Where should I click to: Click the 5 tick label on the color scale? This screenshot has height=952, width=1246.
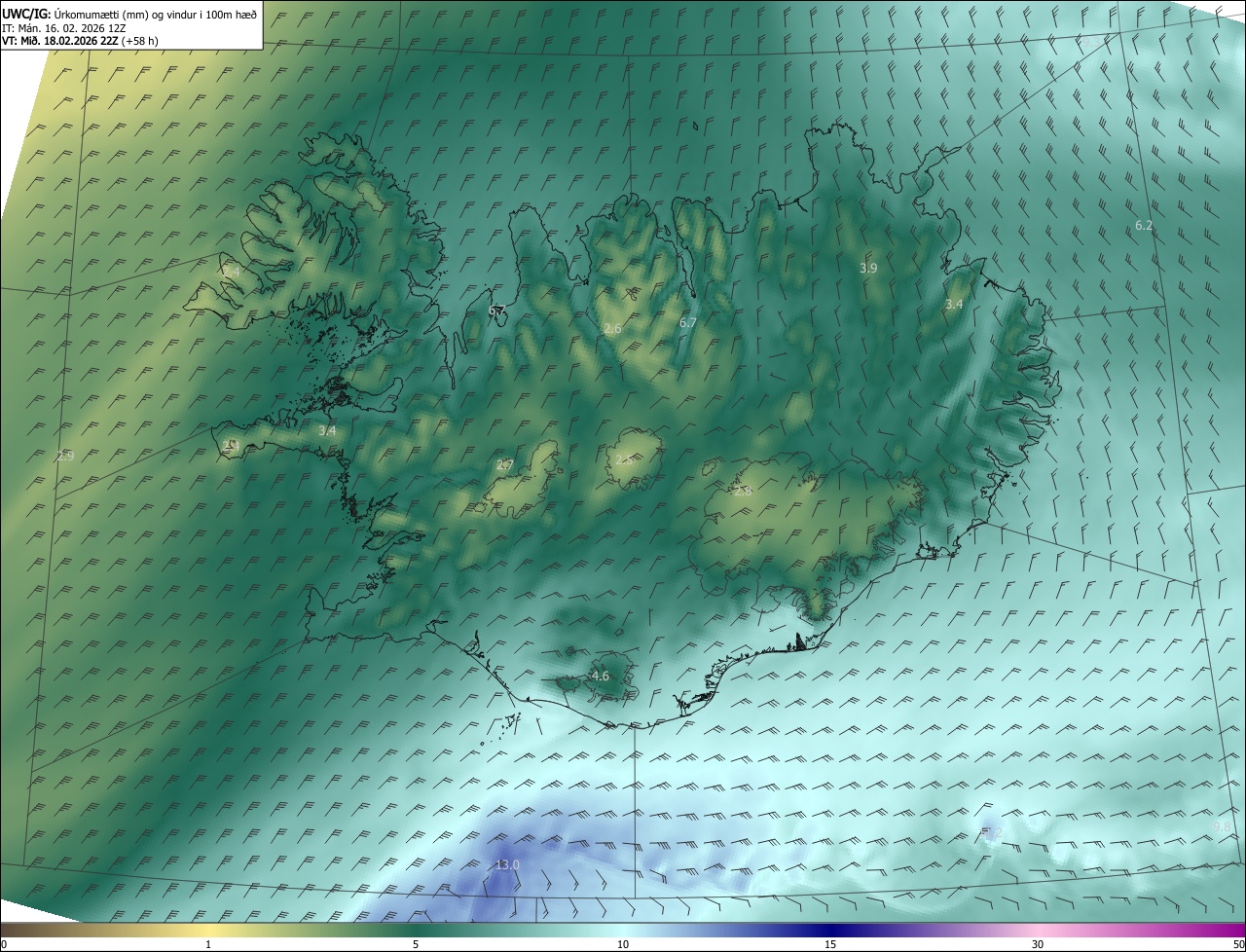pyautogui.click(x=416, y=944)
